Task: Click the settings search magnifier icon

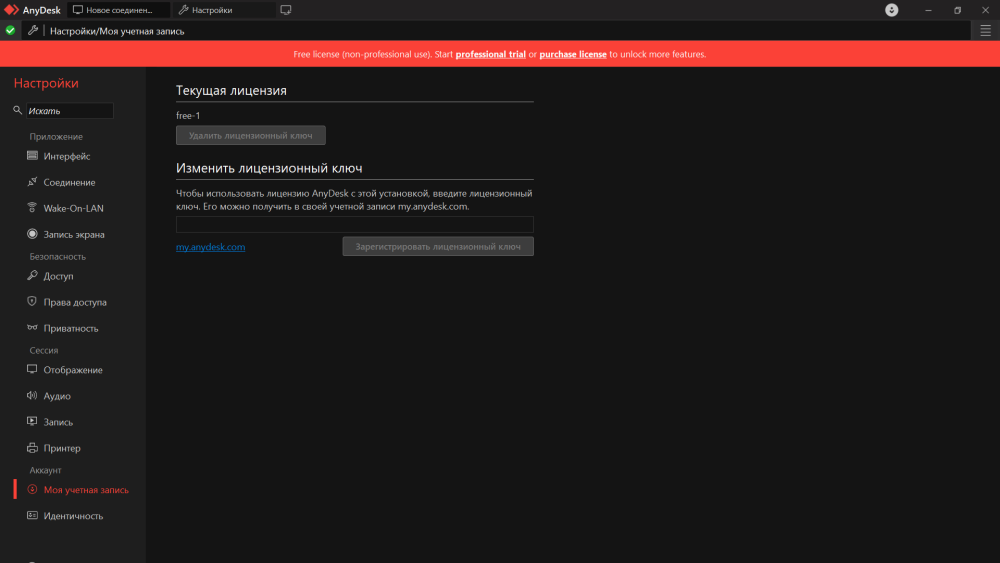Action: click(17, 110)
